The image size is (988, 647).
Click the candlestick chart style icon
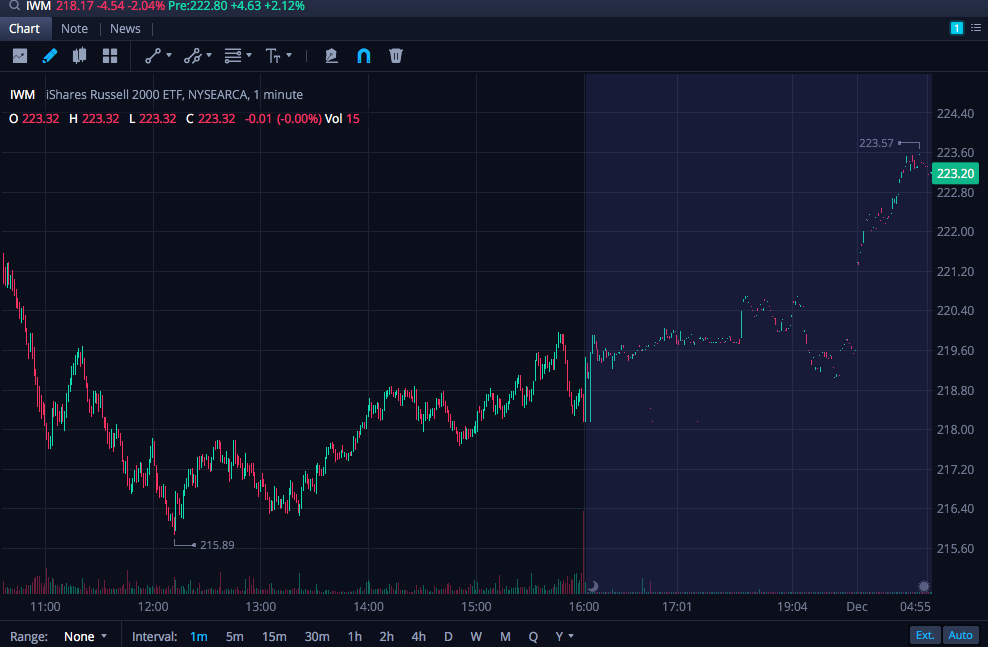click(79, 56)
